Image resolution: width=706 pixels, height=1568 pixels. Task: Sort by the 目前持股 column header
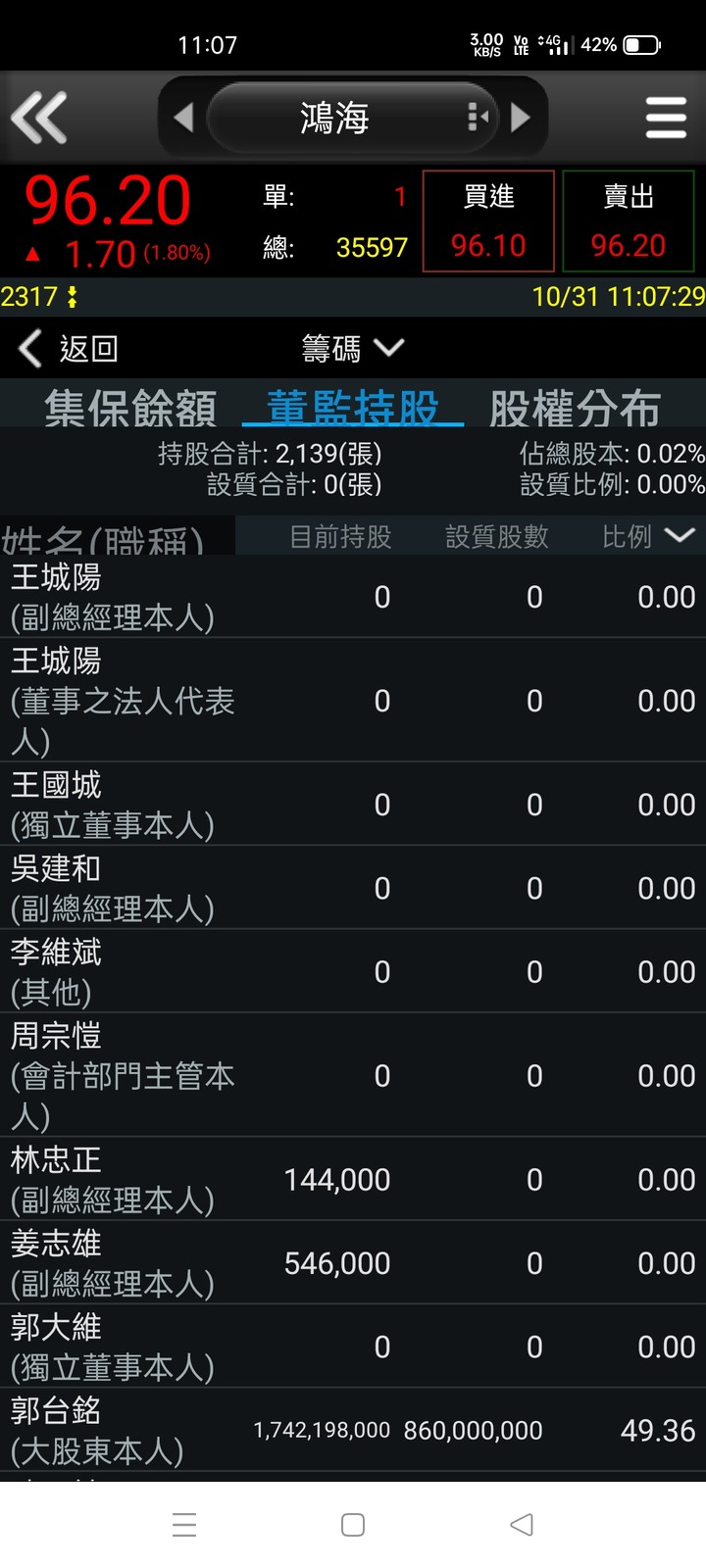[340, 536]
